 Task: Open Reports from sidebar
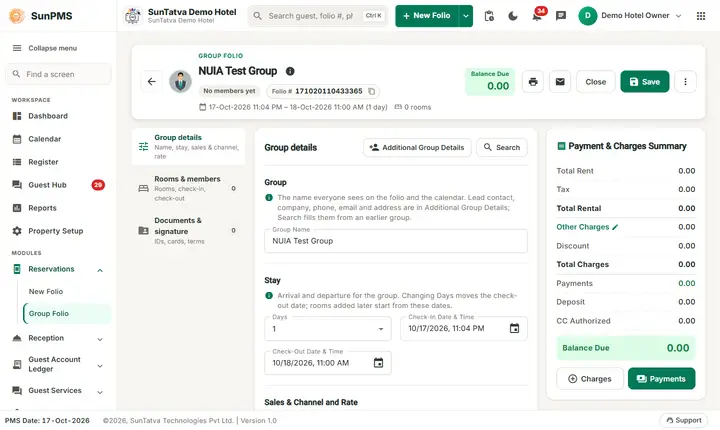pos(58,208)
